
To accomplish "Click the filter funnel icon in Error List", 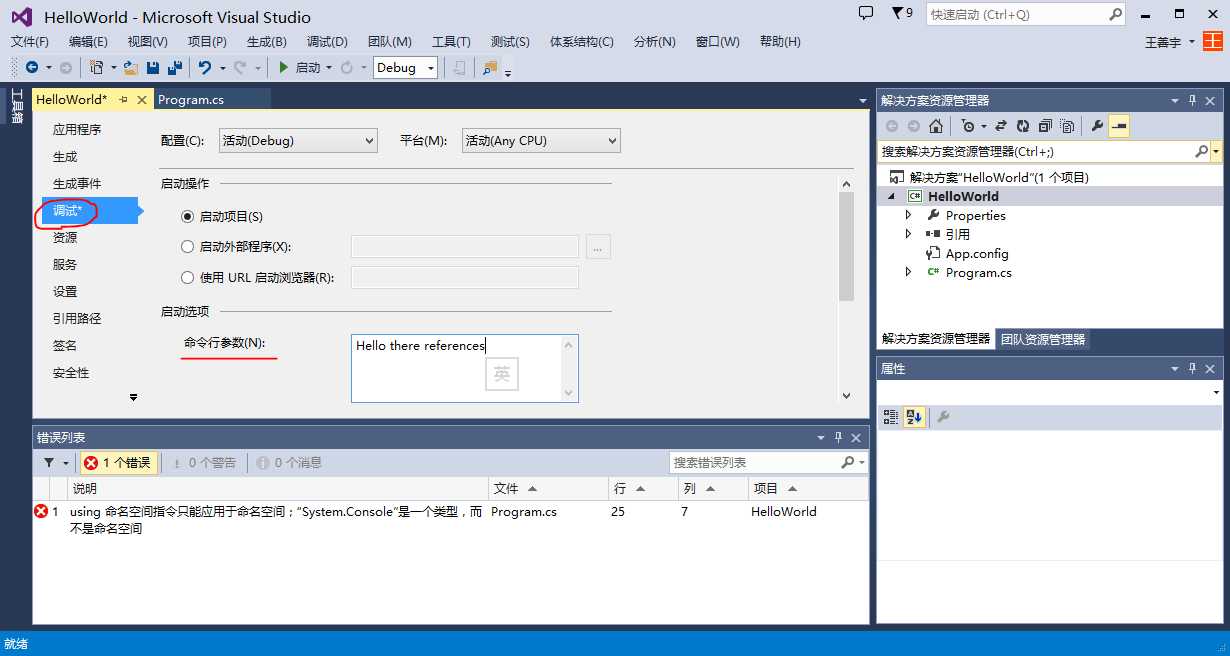I will point(49,462).
